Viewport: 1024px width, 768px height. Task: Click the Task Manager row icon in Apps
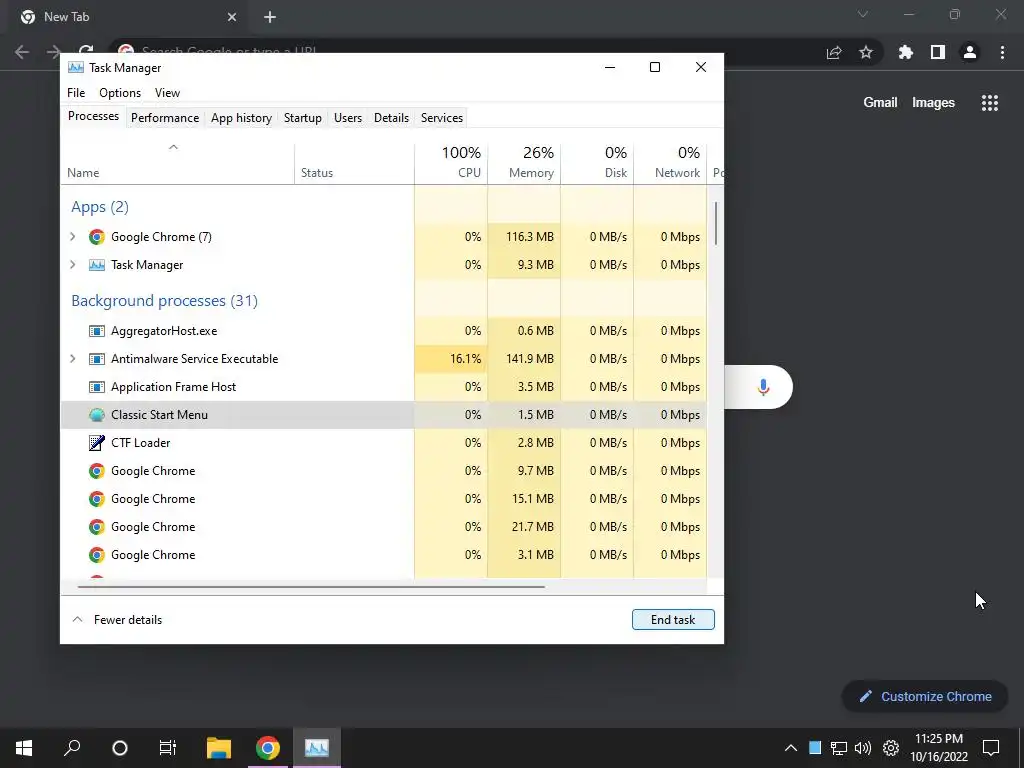(97, 265)
